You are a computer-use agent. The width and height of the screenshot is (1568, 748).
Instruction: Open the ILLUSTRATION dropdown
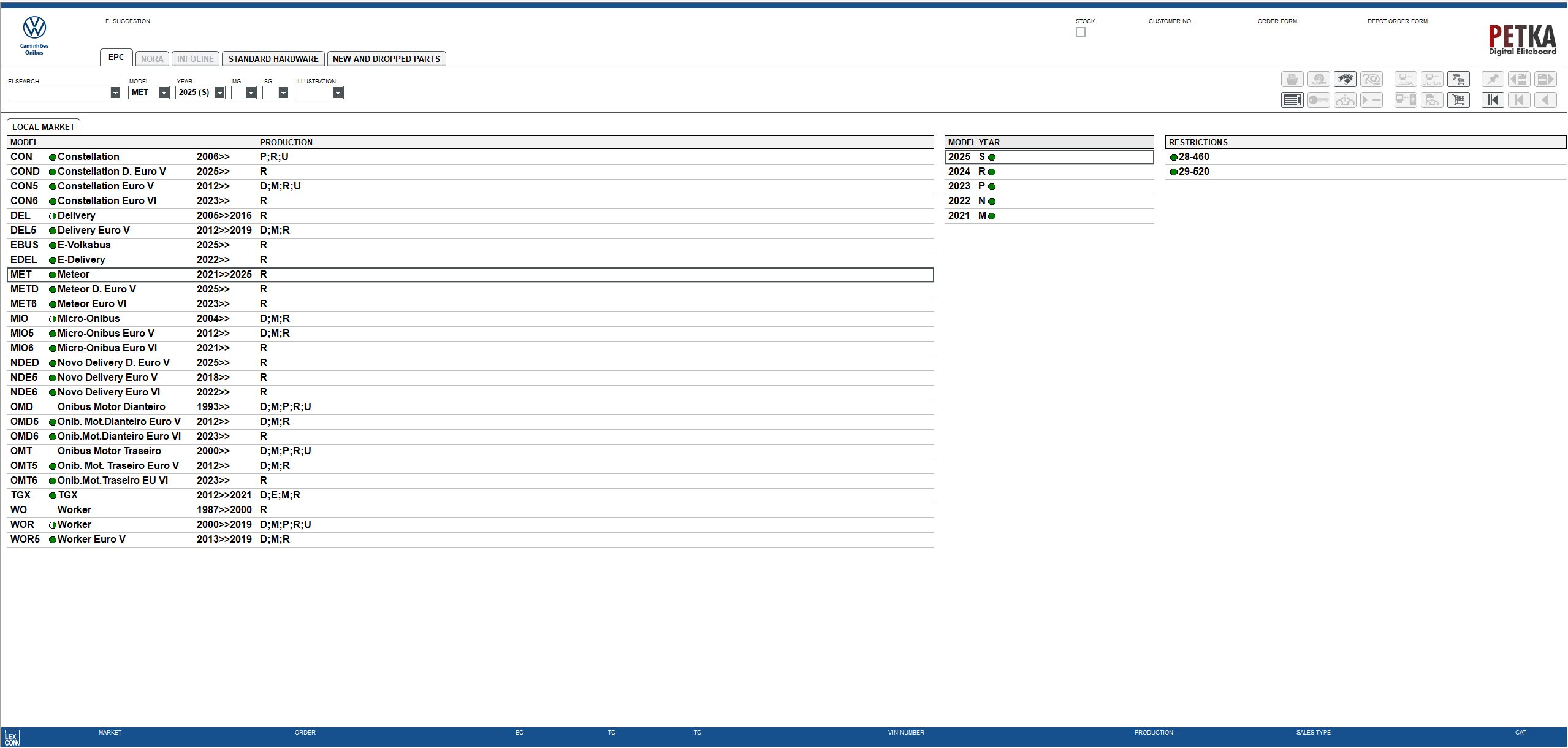(x=338, y=93)
